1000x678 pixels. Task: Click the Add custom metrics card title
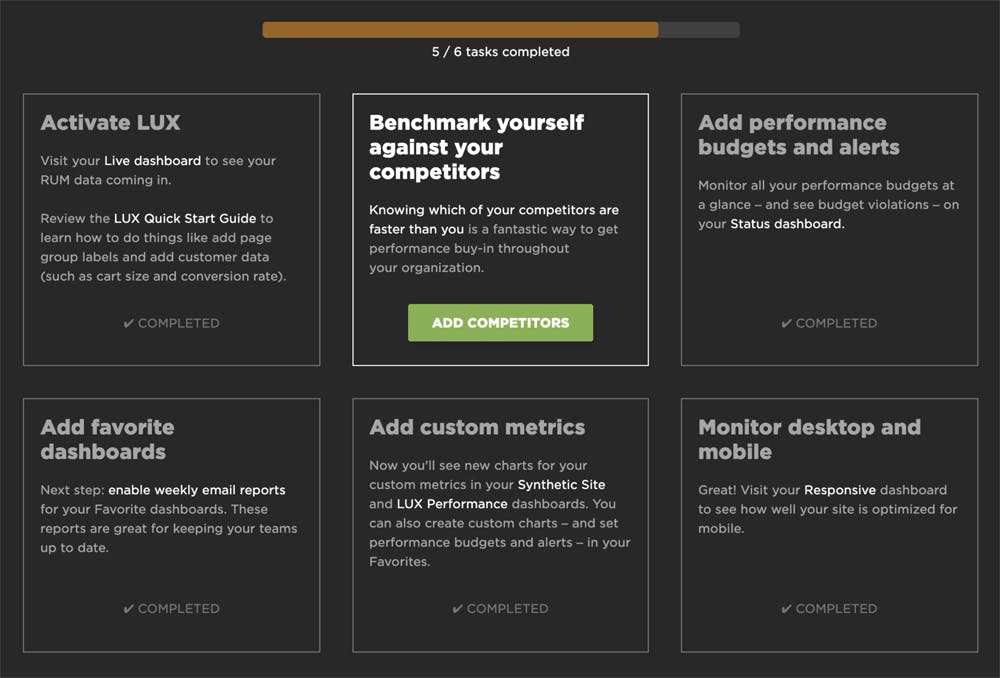(477, 427)
